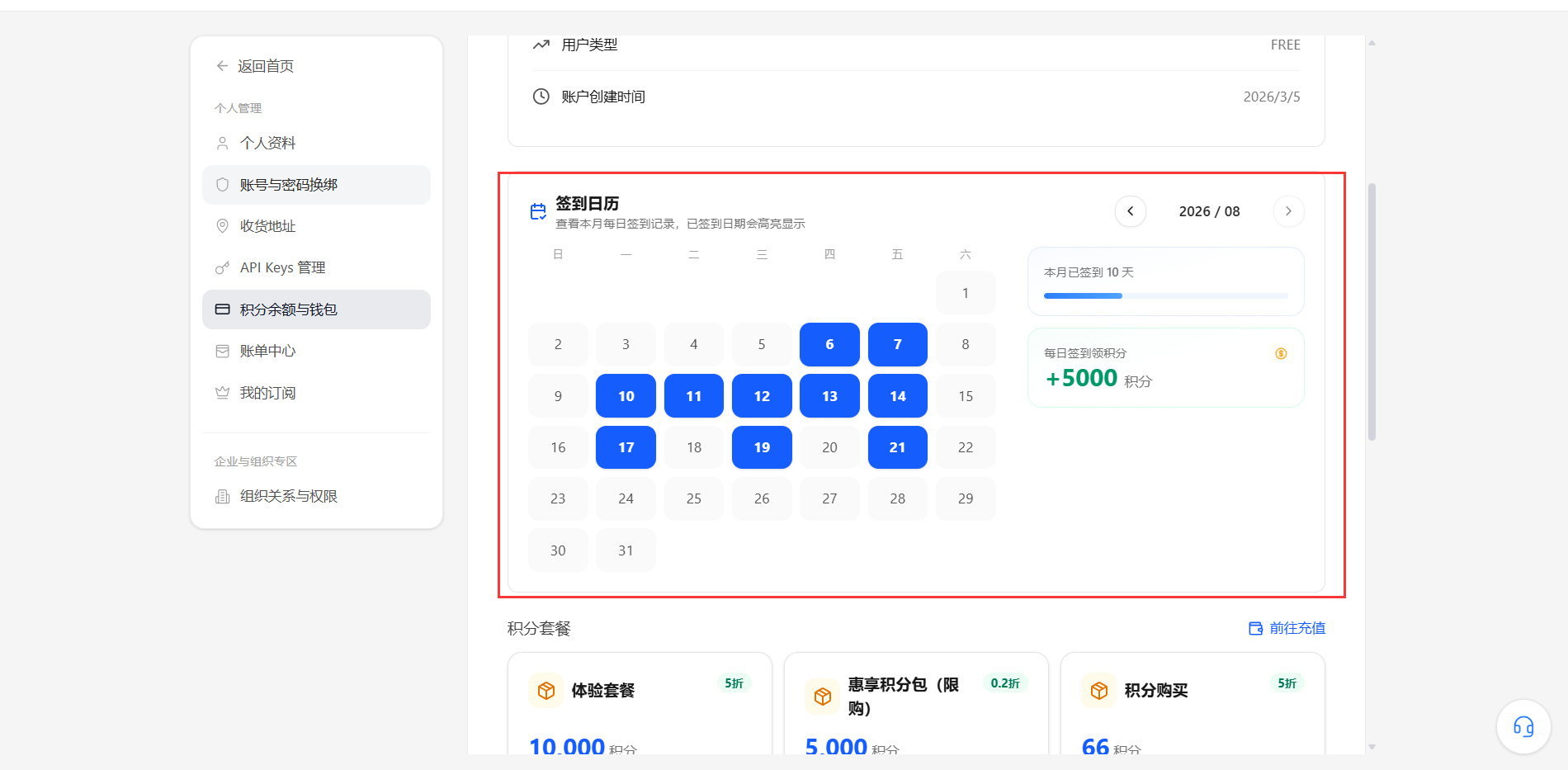The height and width of the screenshot is (770, 1568).
Task: Click the calendar icon beside 签到日历
Action: coord(538,212)
